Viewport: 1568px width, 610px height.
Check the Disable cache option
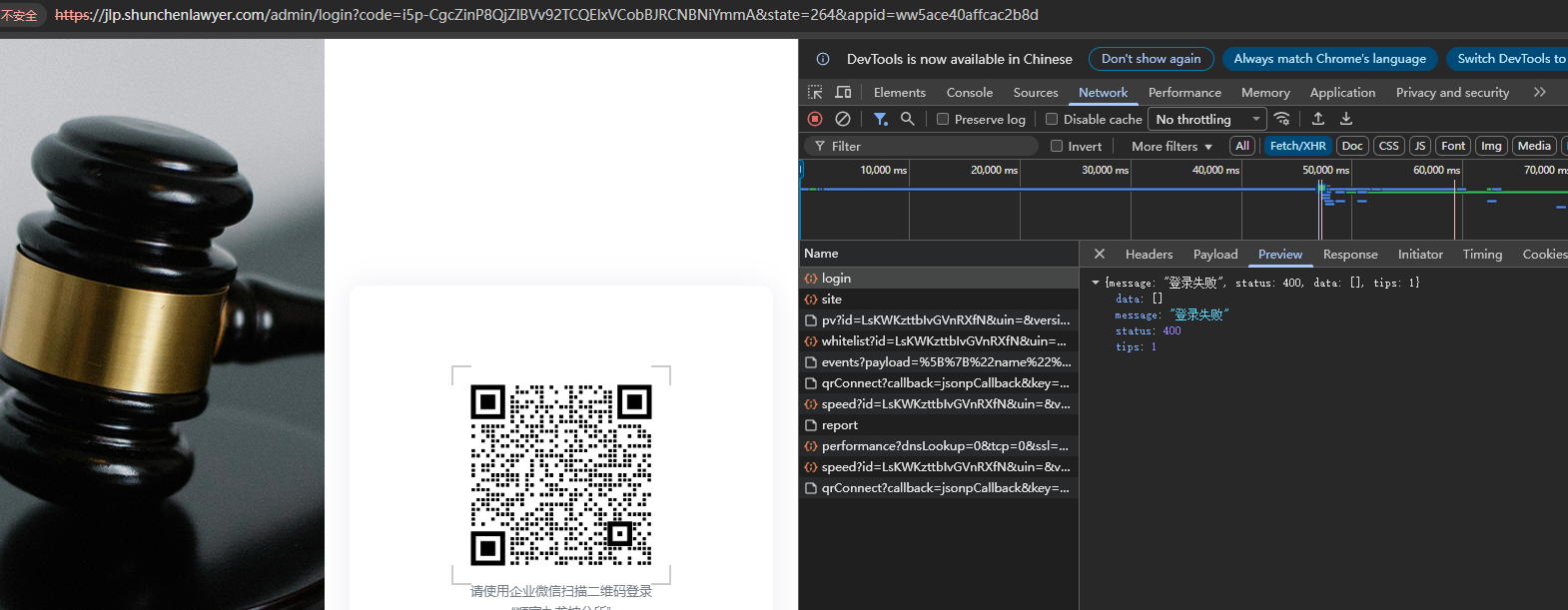[x=1052, y=119]
